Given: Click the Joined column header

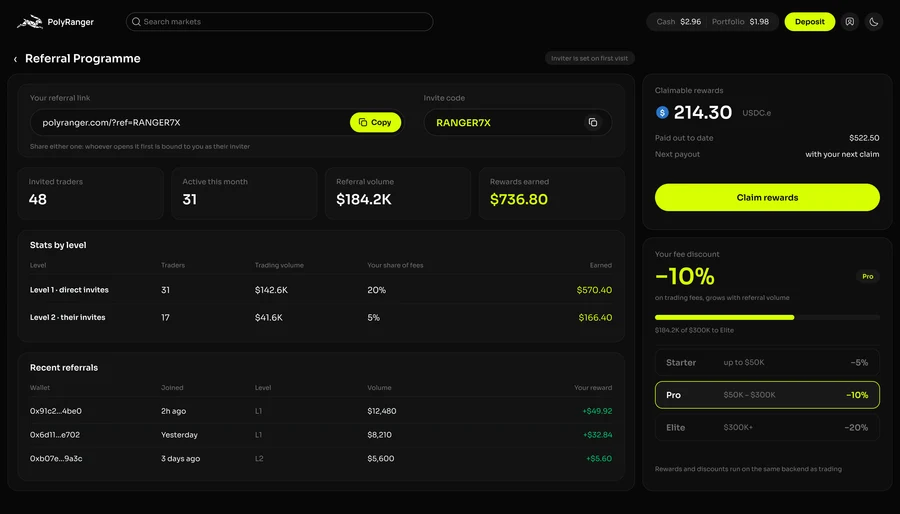Looking at the screenshot, I should tap(172, 388).
